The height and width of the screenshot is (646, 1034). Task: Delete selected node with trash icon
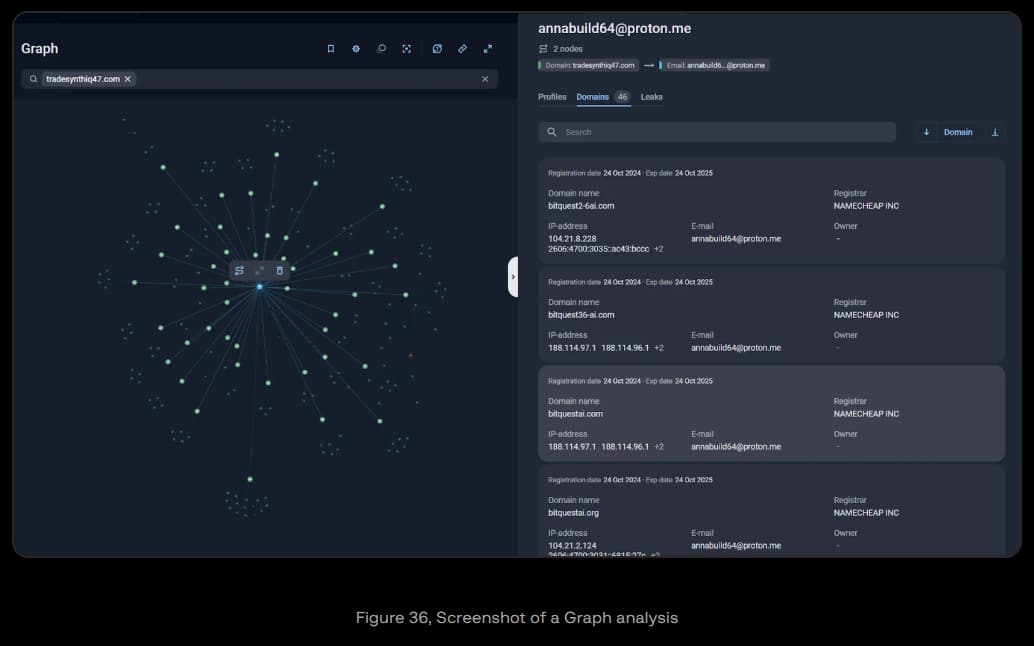pyautogui.click(x=279, y=270)
